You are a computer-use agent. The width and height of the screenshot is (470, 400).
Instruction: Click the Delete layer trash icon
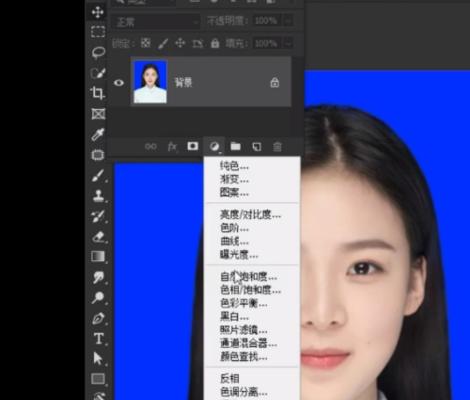(277, 147)
